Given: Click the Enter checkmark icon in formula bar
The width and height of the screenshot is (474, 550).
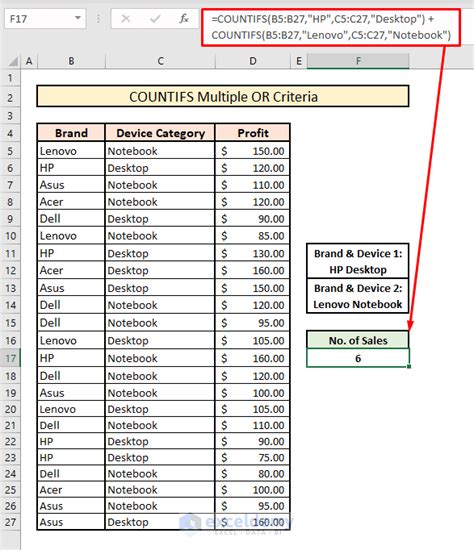Looking at the screenshot, I should (155, 19).
